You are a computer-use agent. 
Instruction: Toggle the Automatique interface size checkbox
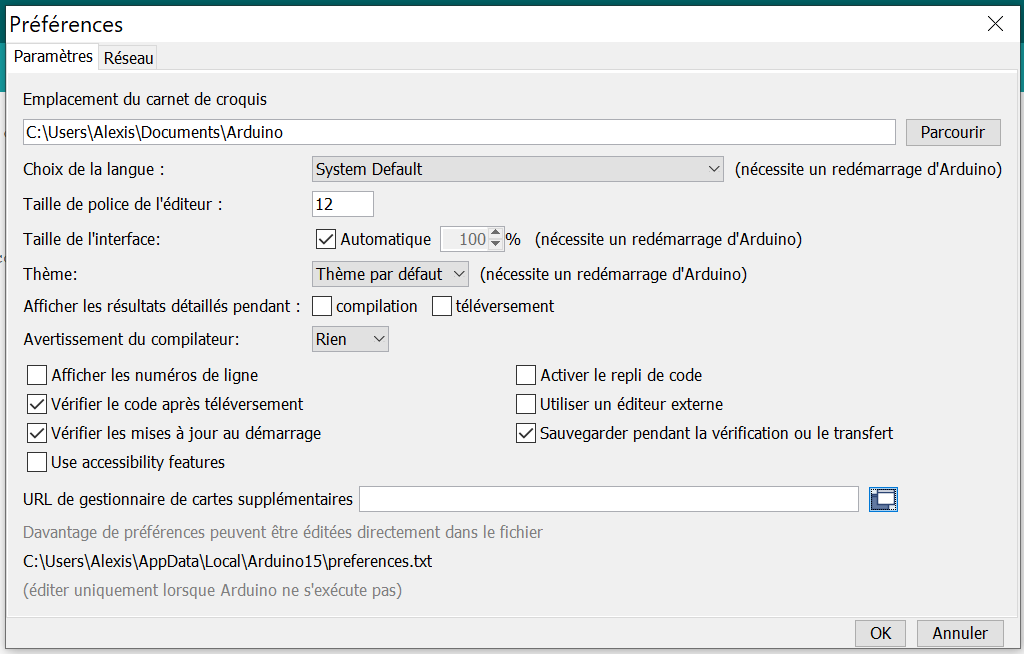tap(325, 239)
